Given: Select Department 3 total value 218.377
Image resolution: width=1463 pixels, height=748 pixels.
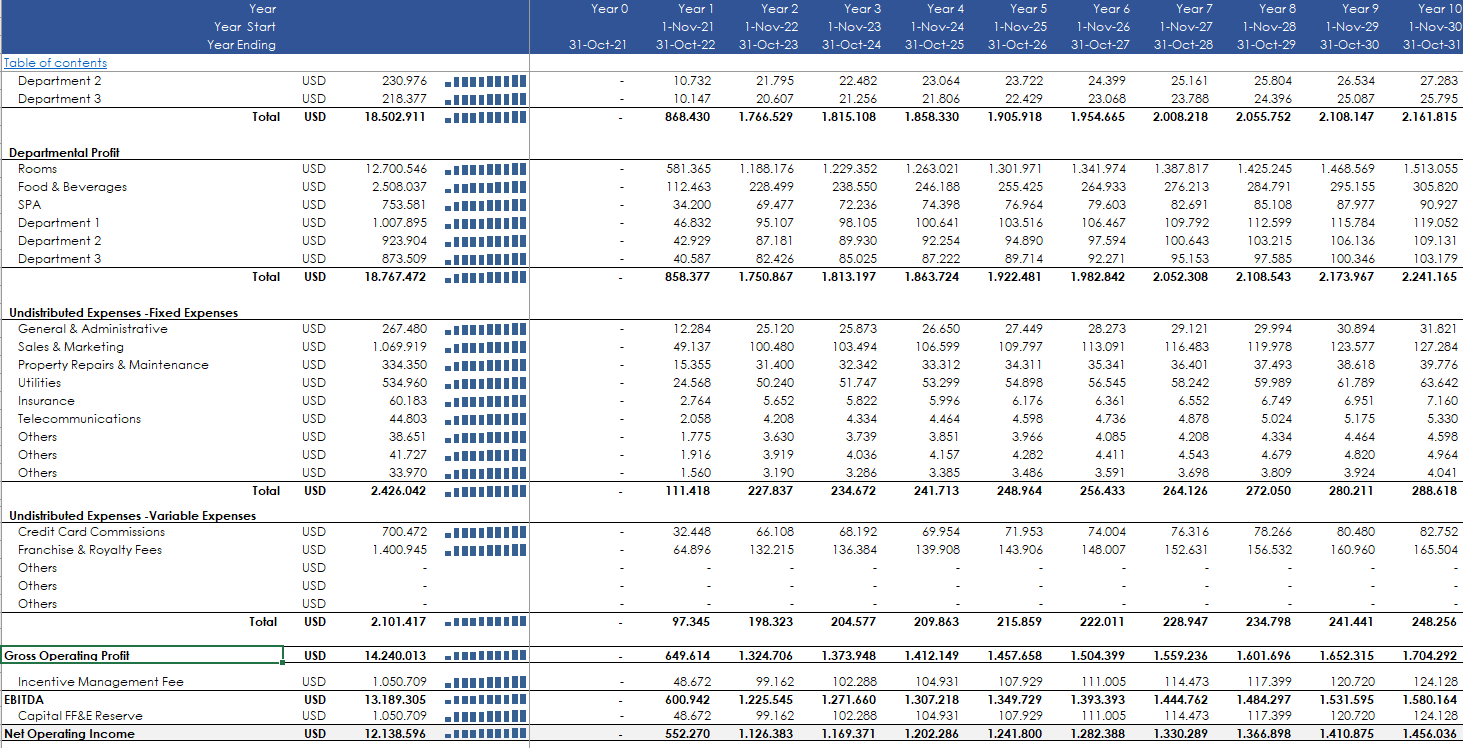Looking at the screenshot, I should [x=404, y=99].
